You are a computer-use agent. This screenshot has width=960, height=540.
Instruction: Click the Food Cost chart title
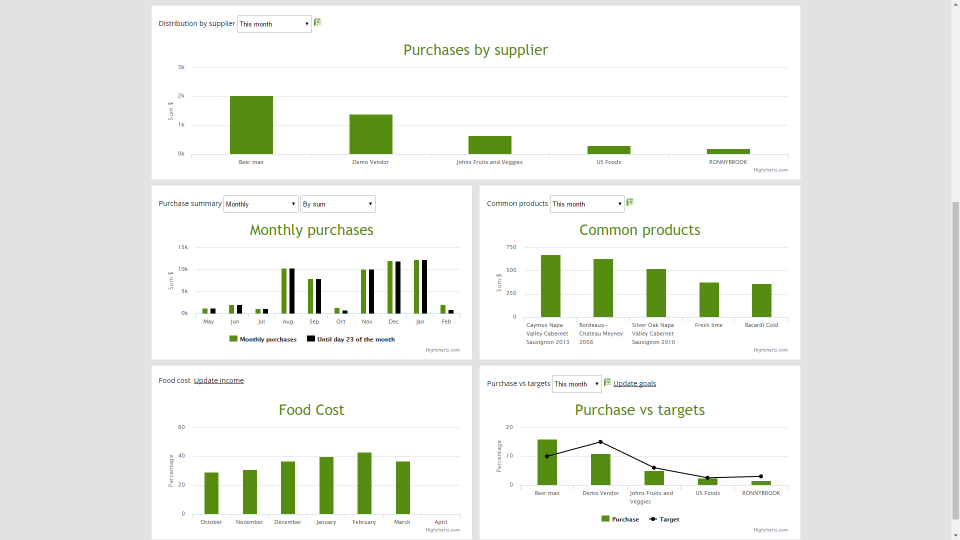(x=311, y=410)
